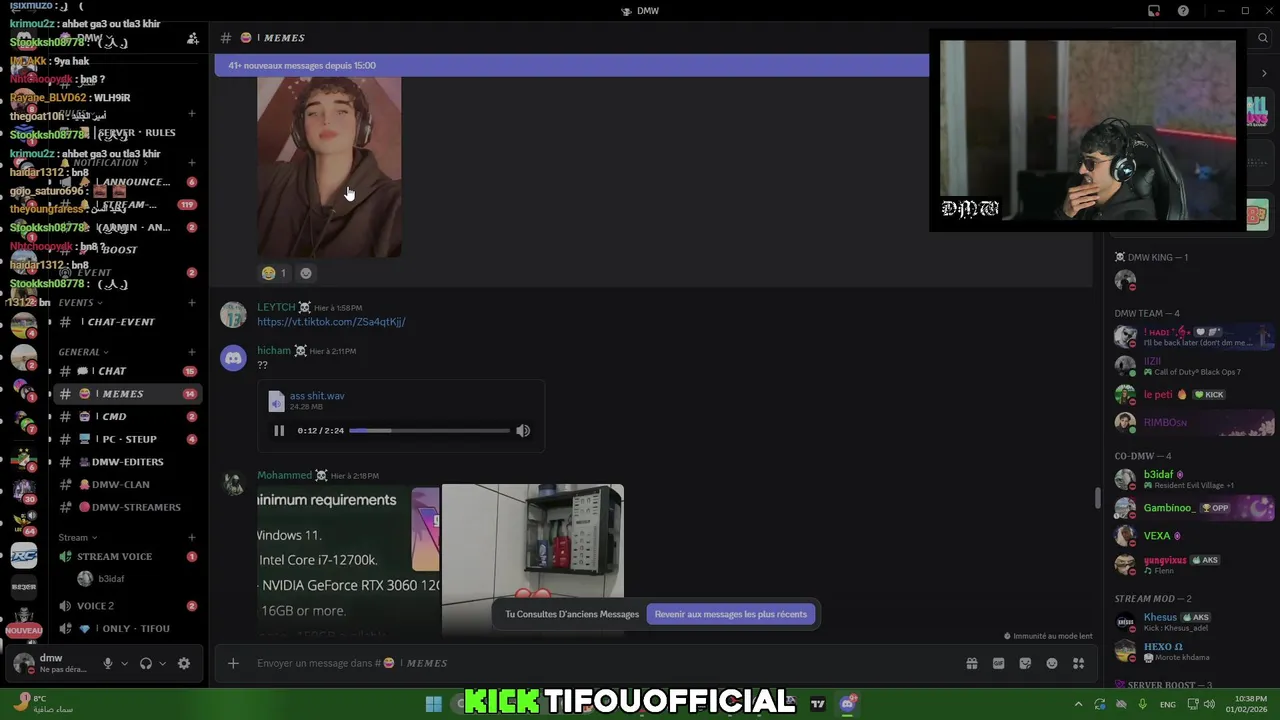1280x720 pixels.
Task: Show hidden system tray icons
Action: (1078, 704)
